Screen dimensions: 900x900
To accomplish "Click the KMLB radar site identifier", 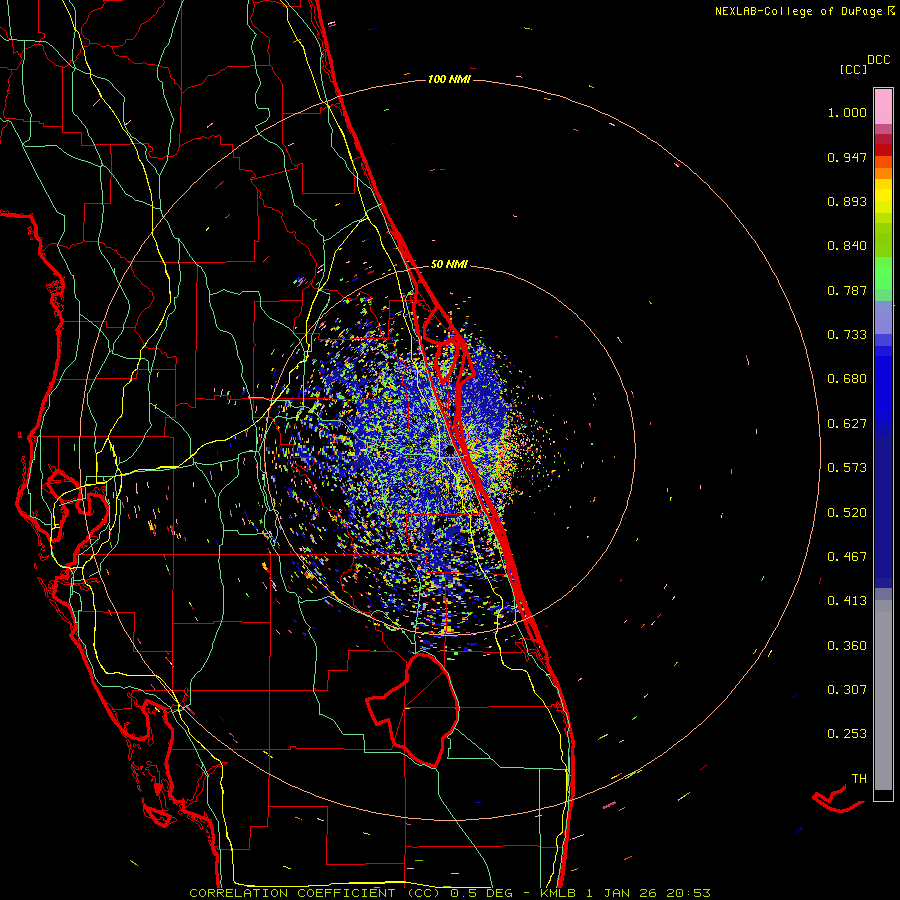I will click(x=560, y=893).
